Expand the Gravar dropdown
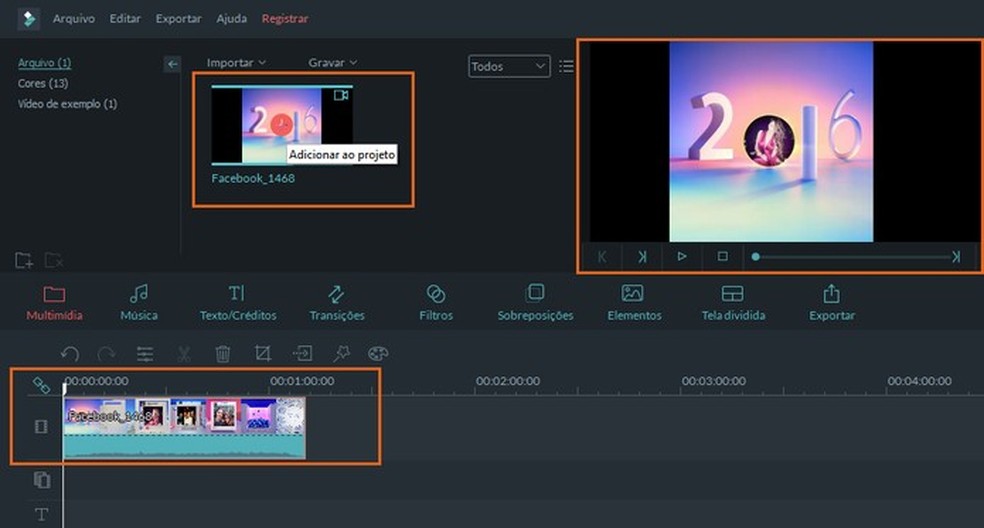 click(x=332, y=63)
